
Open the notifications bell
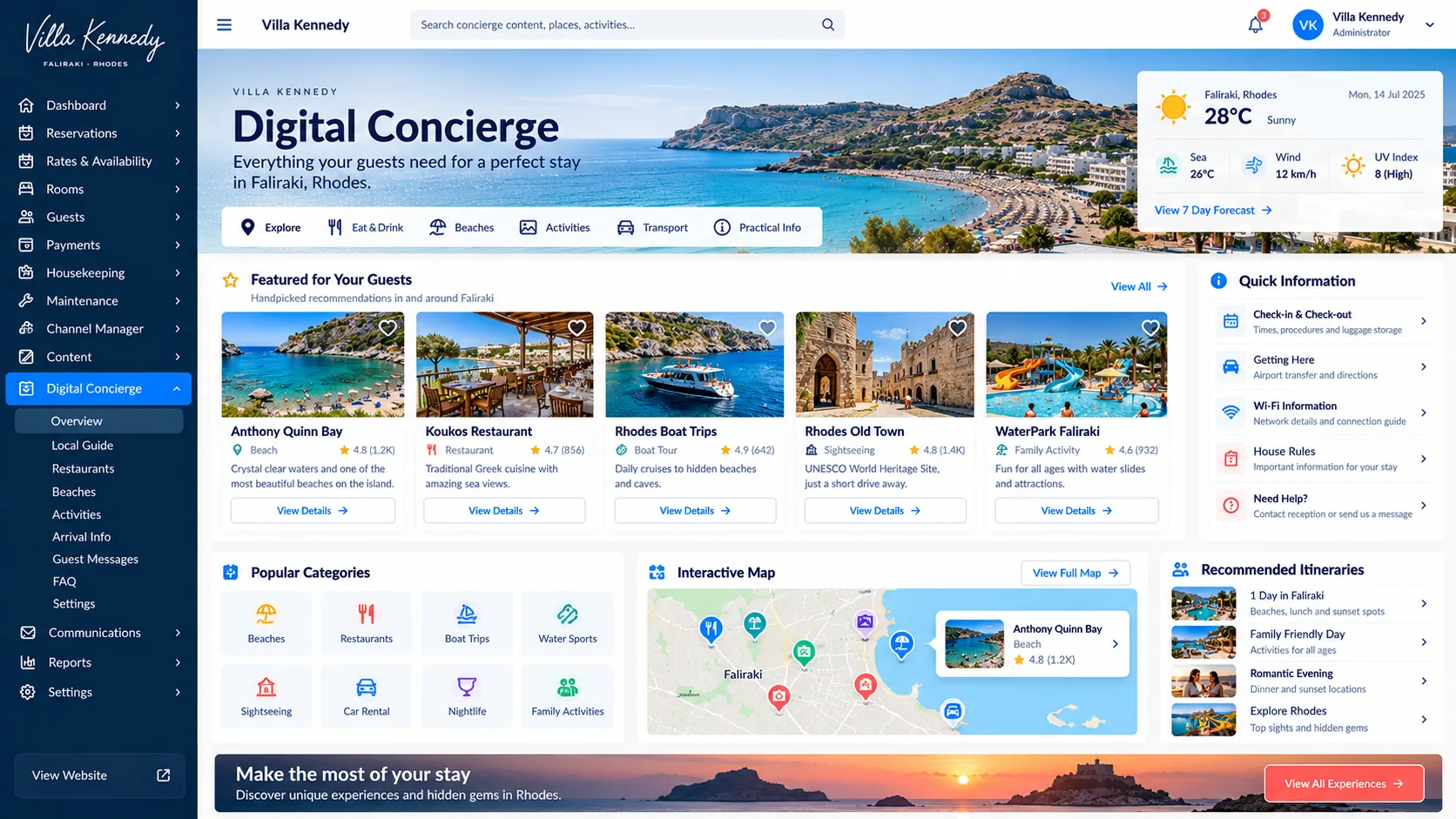1256,24
